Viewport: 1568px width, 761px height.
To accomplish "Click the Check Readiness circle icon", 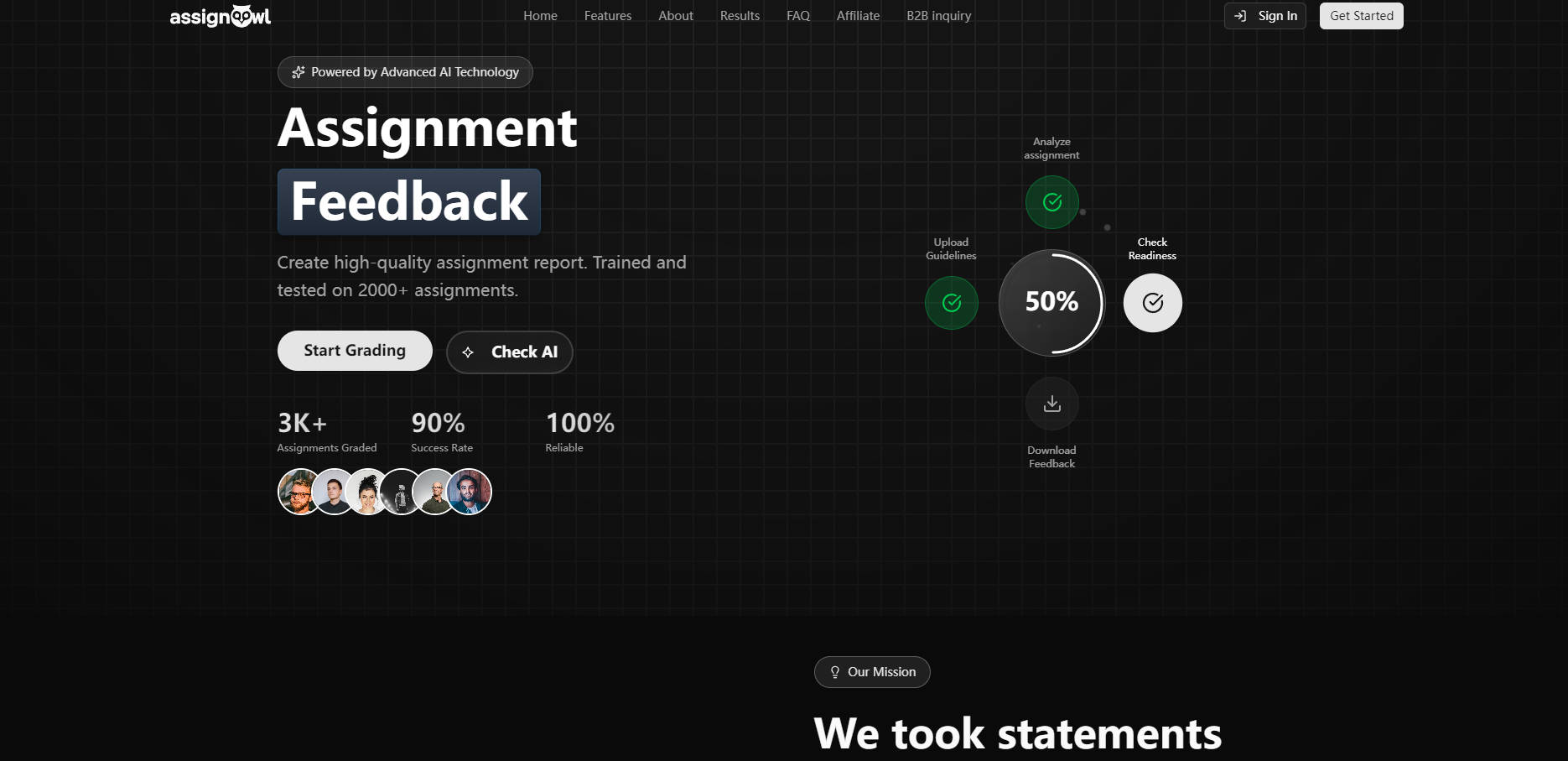I will [1152, 303].
